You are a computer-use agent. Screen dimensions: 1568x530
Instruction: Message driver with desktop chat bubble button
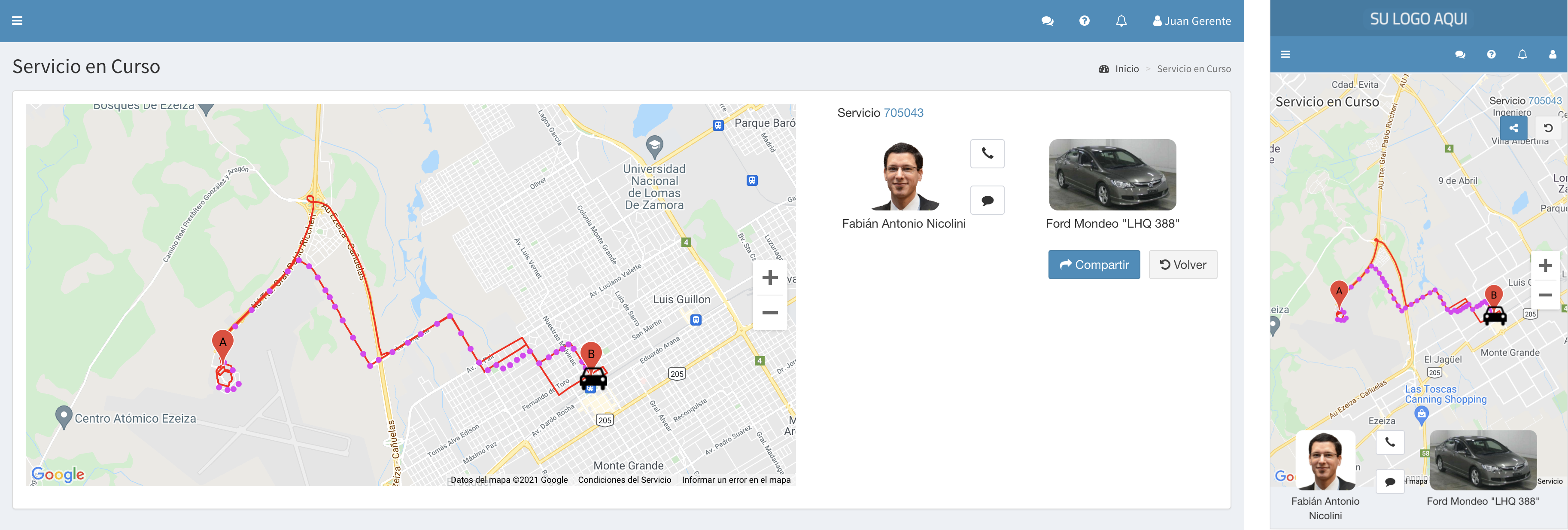tap(987, 200)
